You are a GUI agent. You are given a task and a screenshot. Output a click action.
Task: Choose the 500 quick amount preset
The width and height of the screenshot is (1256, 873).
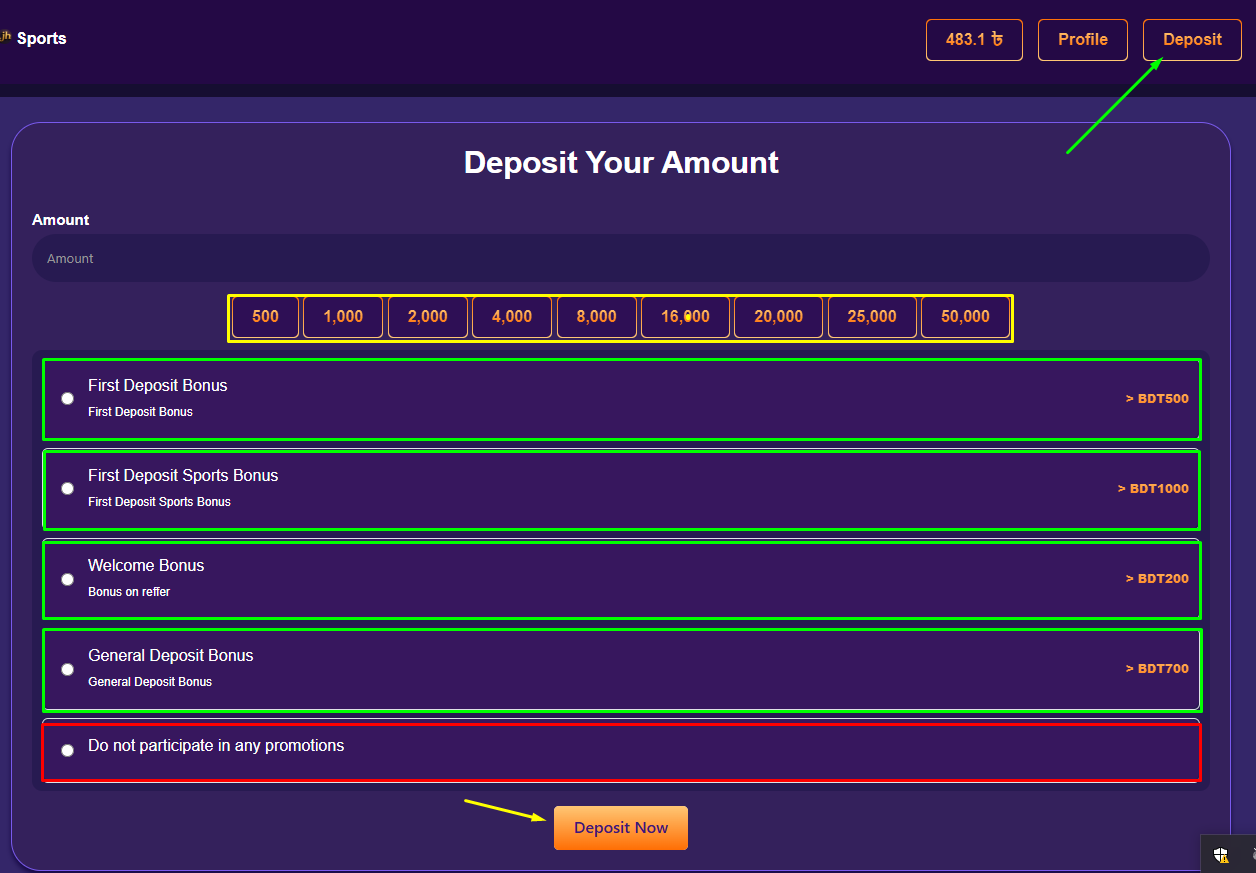tap(265, 317)
